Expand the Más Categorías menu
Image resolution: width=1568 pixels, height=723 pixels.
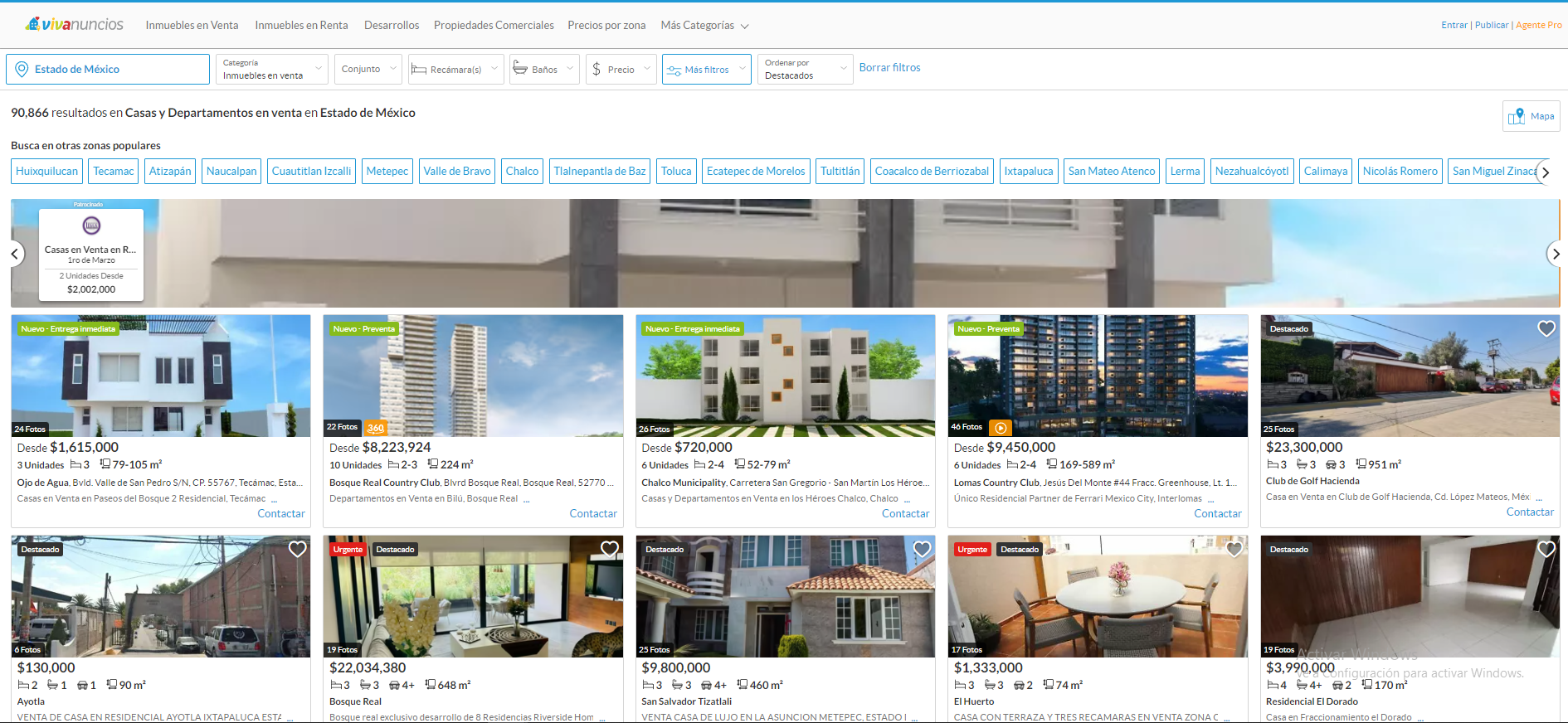tap(704, 26)
